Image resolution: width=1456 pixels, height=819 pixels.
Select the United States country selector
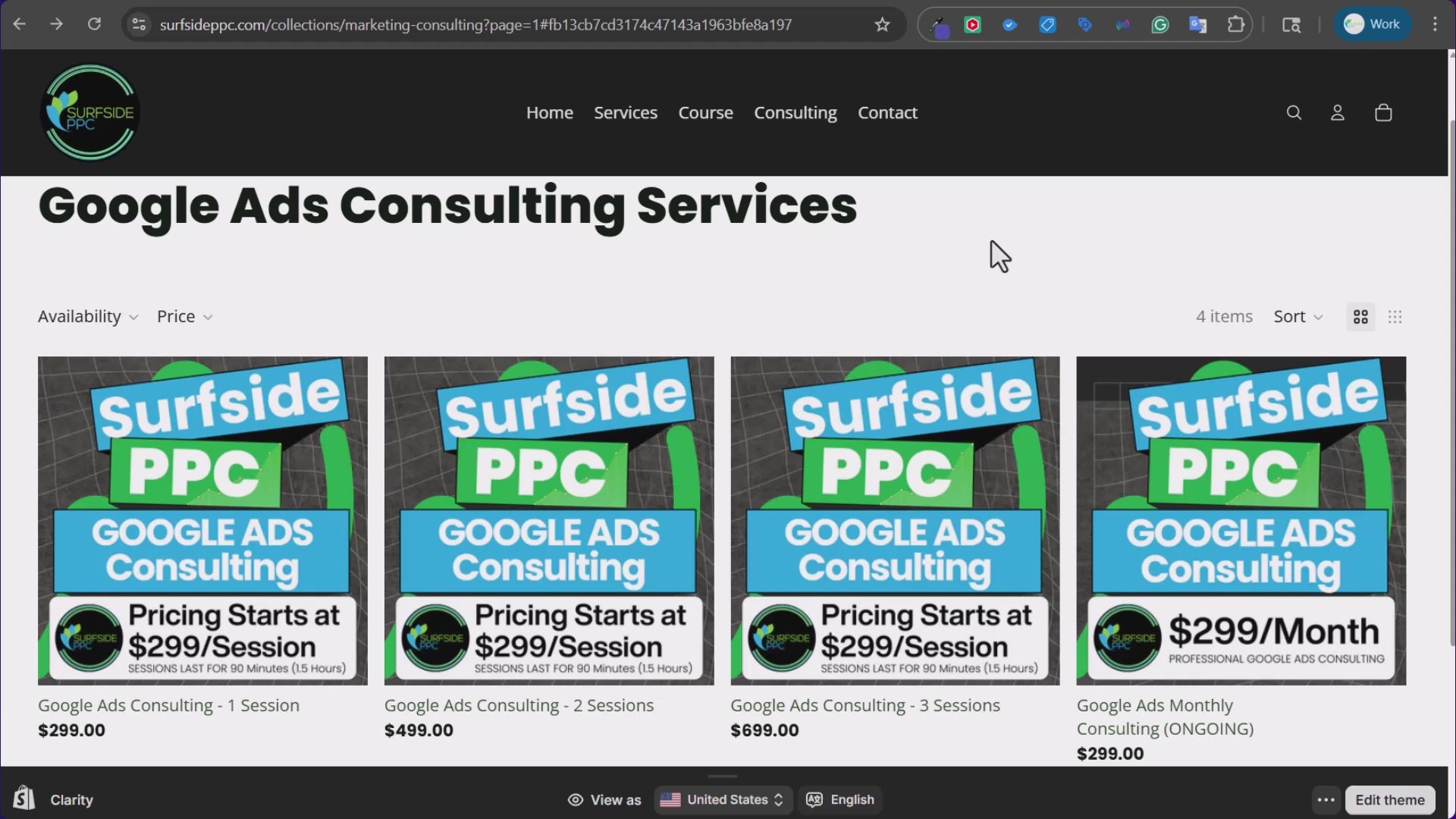(722, 799)
